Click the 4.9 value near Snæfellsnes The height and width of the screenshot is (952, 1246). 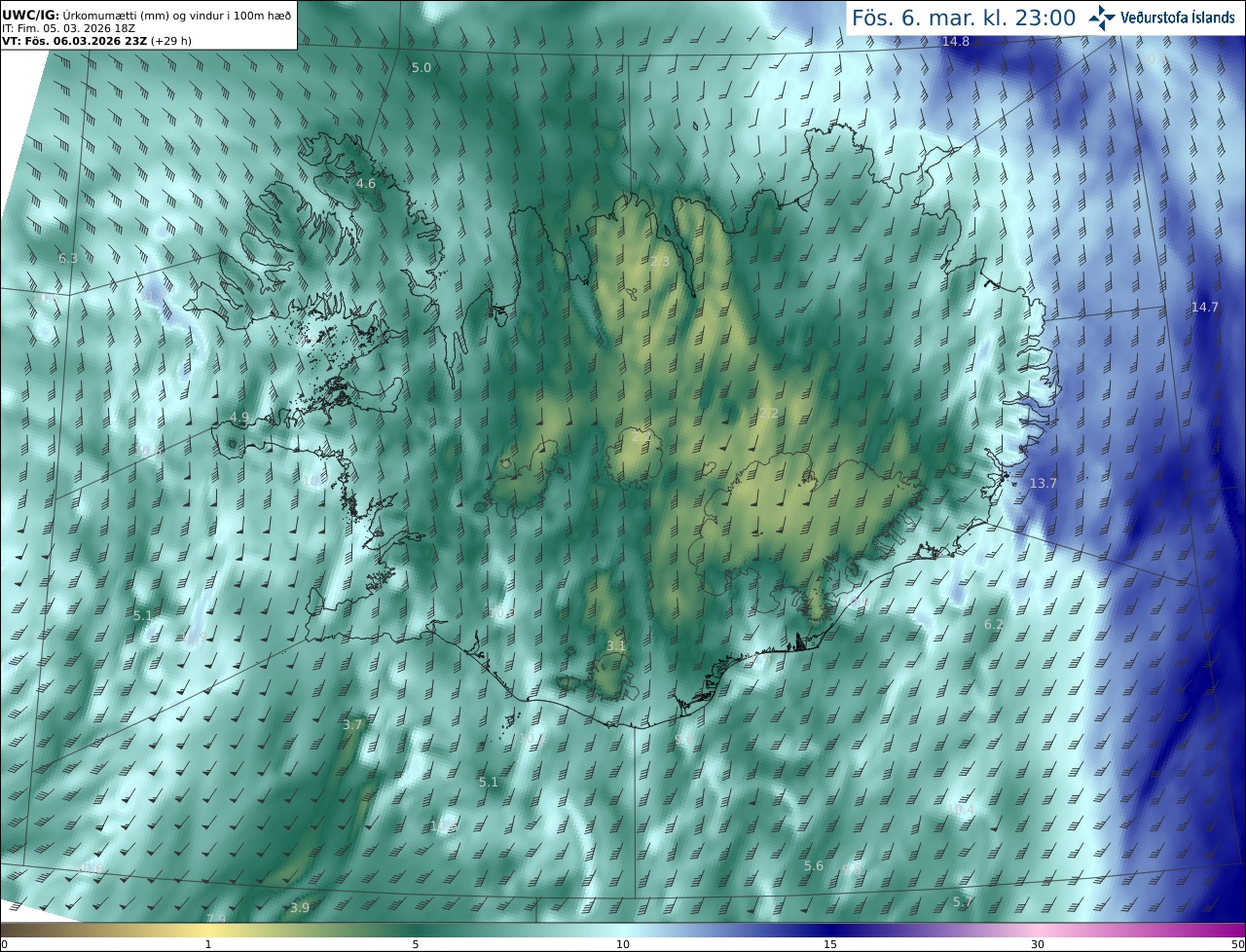[239, 417]
